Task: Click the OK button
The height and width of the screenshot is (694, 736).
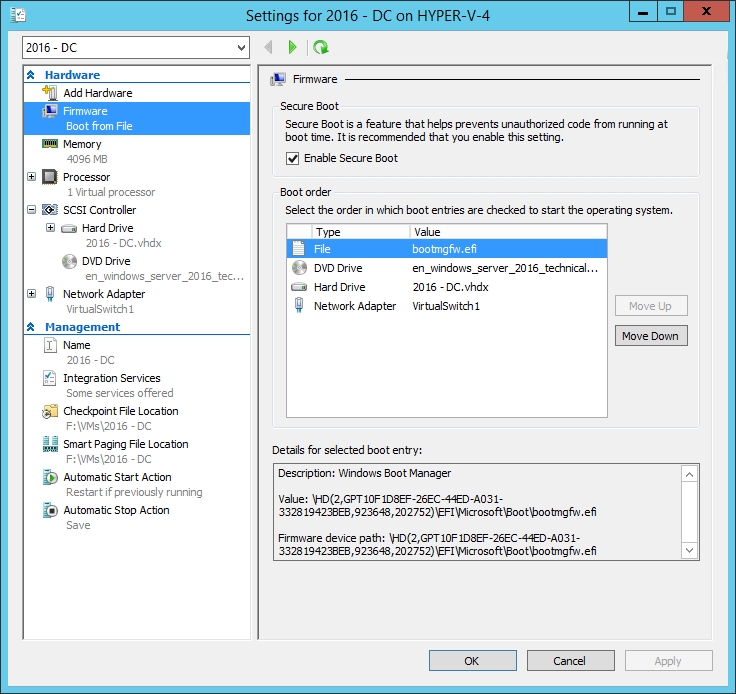Action: point(472,661)
